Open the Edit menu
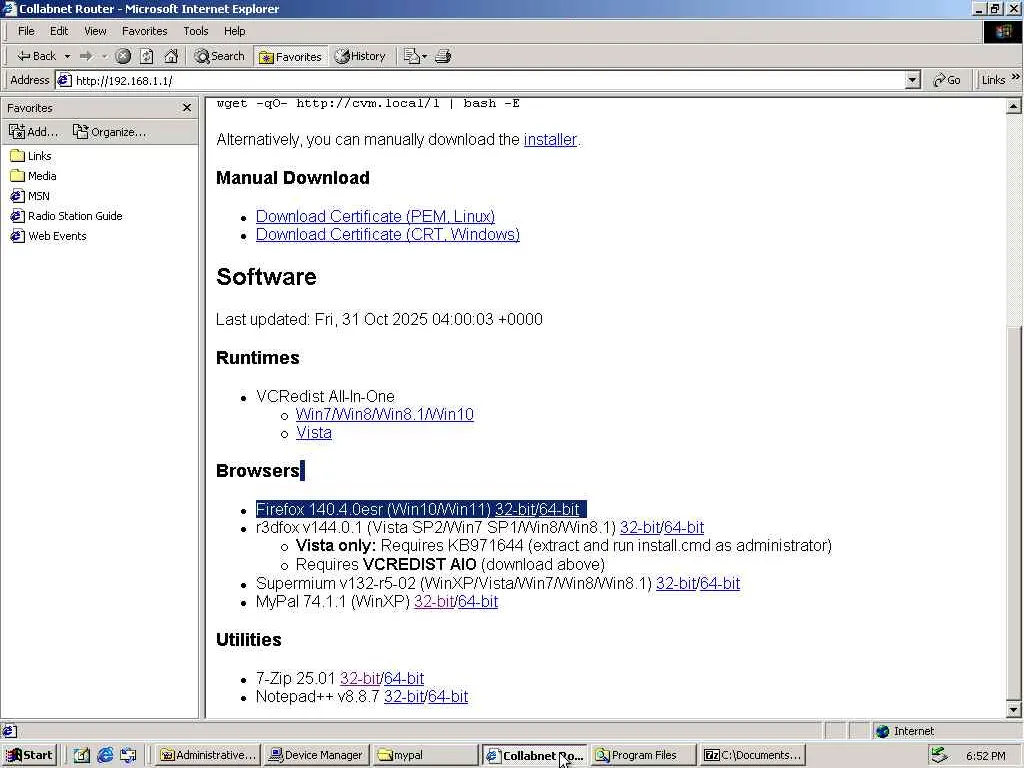The width and height of the screenshot is (1024, 768). pos(59,31)
